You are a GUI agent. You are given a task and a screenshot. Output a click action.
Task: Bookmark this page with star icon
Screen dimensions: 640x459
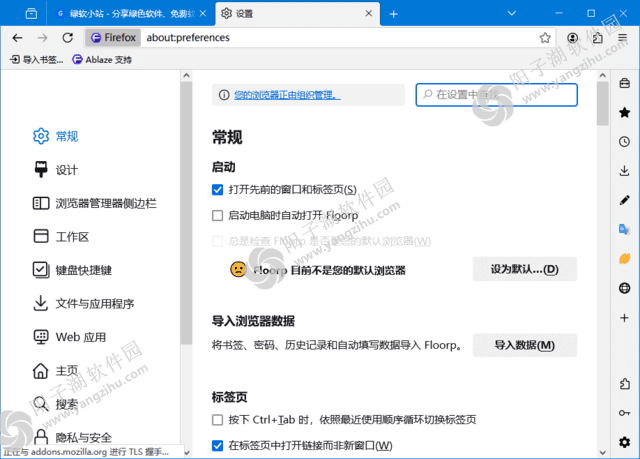coord(545,38)
